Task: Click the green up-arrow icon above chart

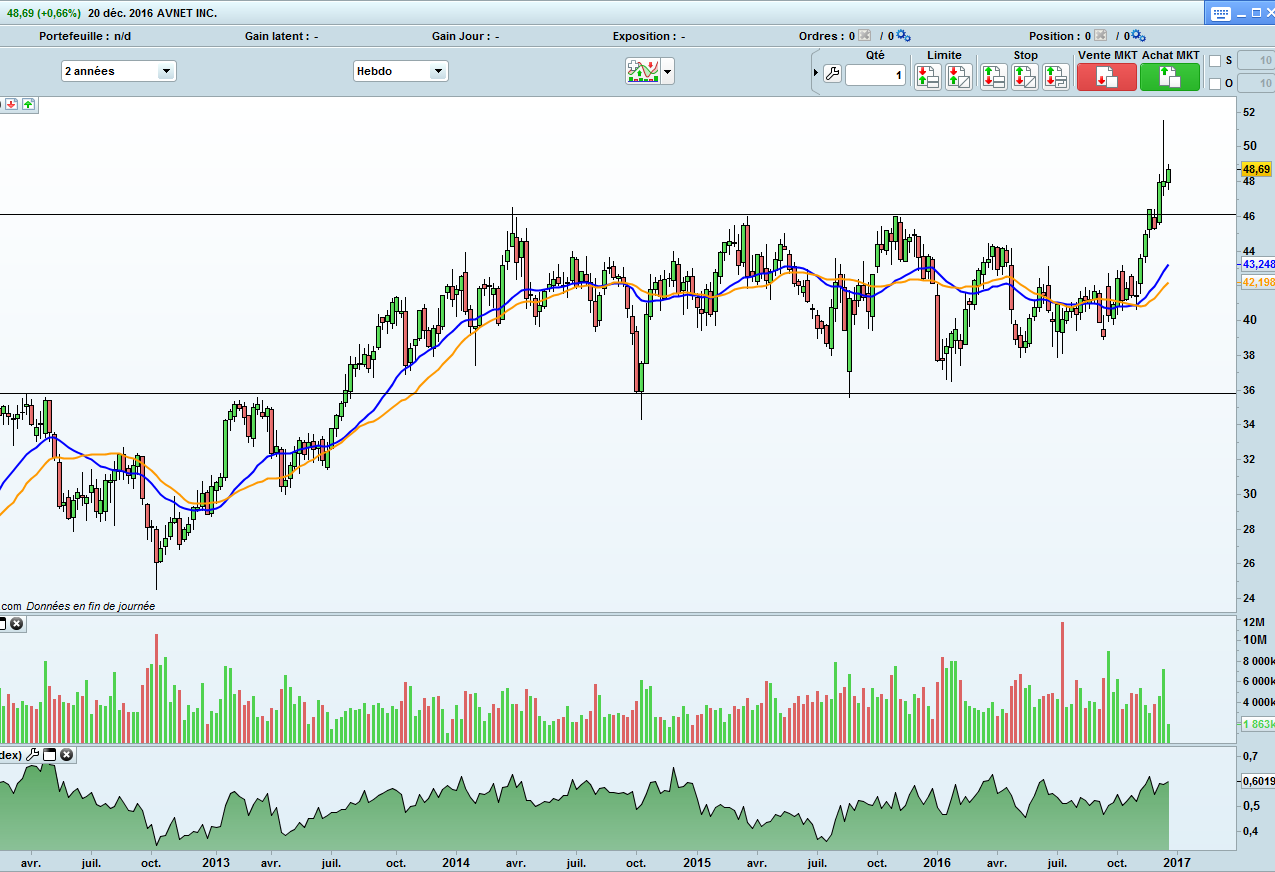Action: tap(28, 103)
